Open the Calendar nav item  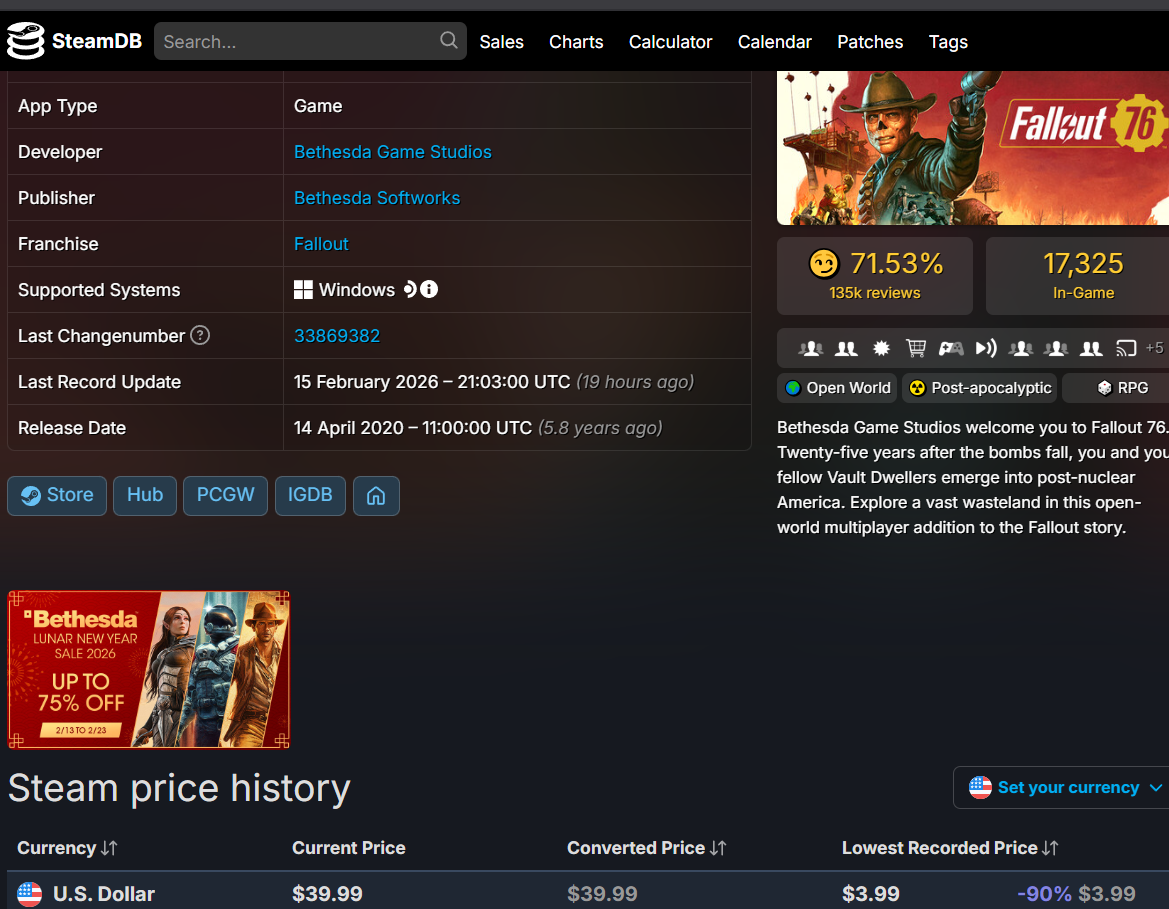tap(775, 42)
